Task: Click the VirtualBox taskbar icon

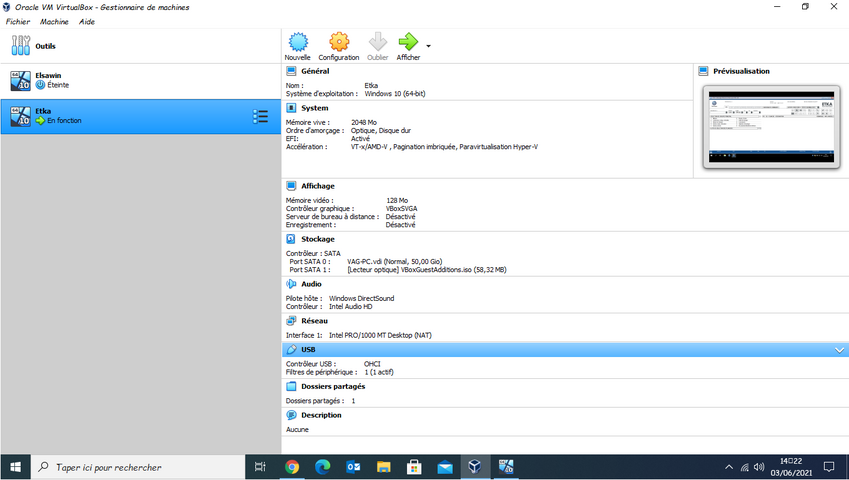Action: coord(475,467)
